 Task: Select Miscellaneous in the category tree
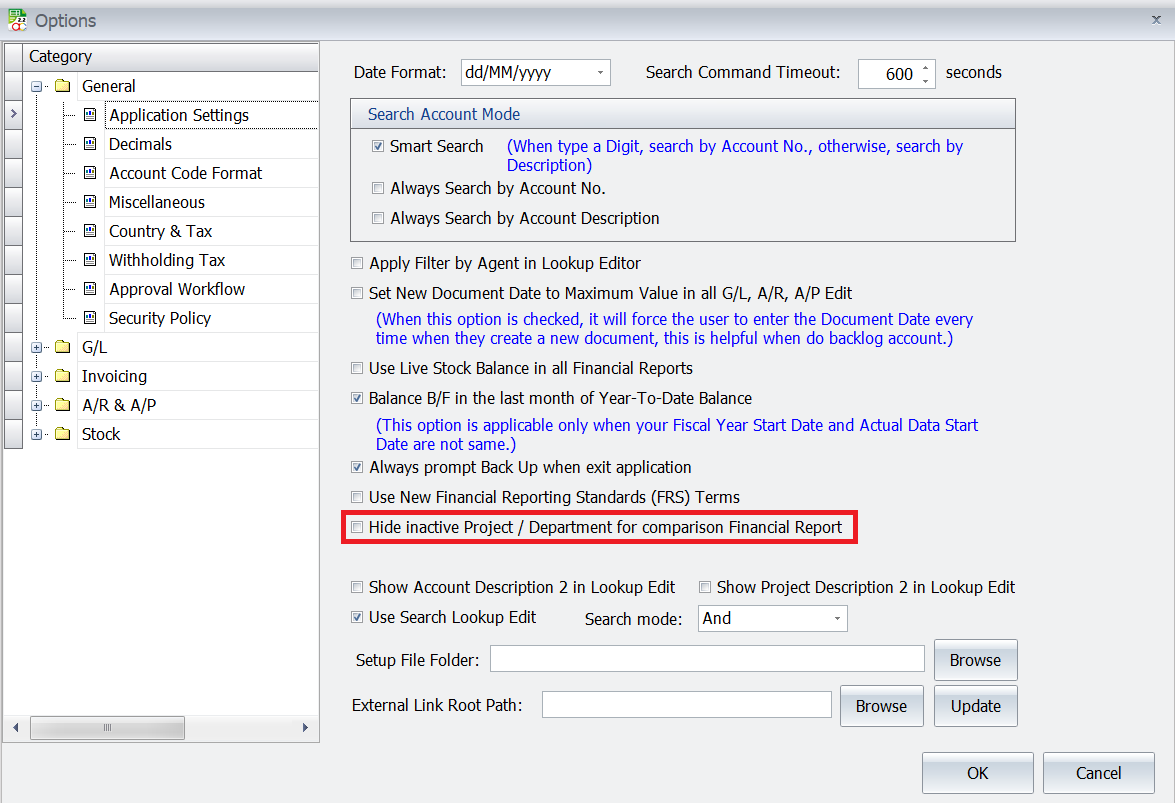156,202
